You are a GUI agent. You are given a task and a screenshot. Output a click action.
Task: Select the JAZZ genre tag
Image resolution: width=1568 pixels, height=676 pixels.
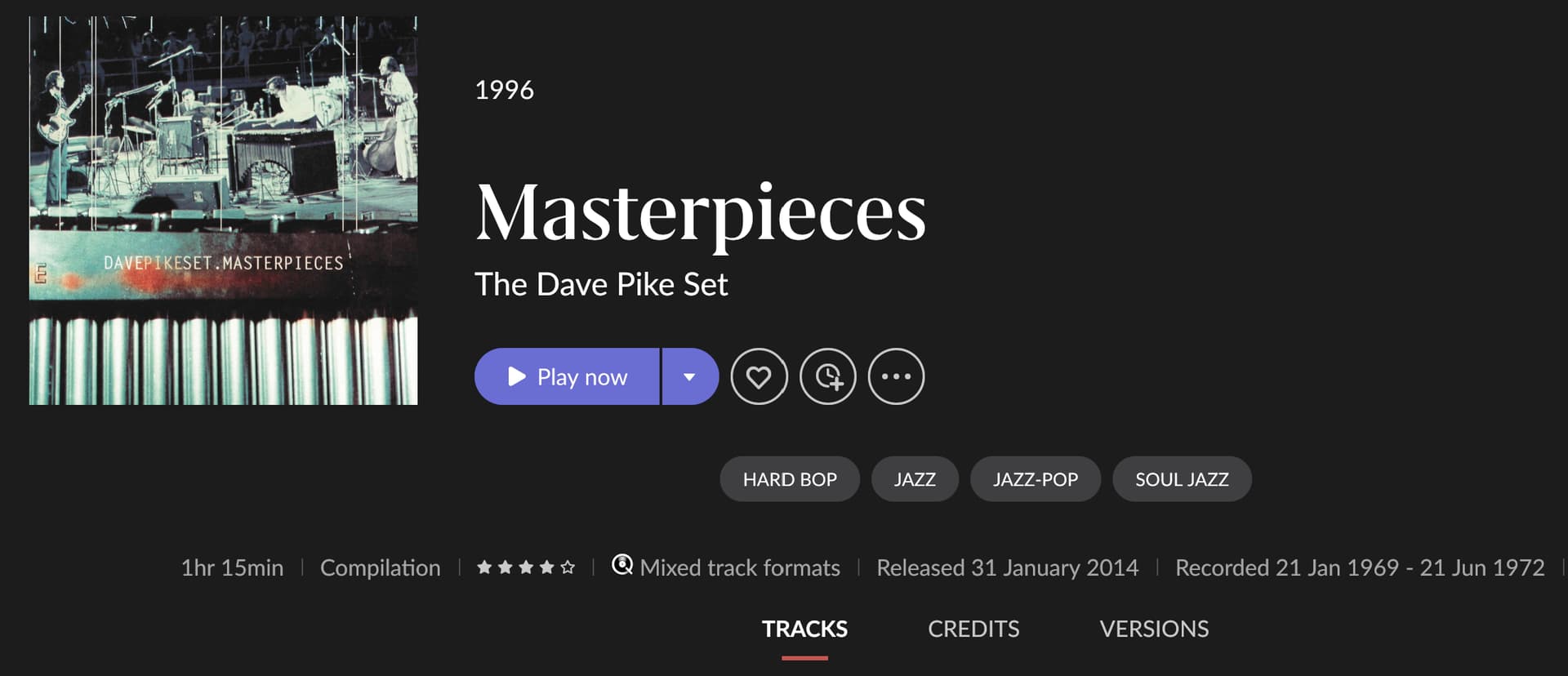coord(915,479)
